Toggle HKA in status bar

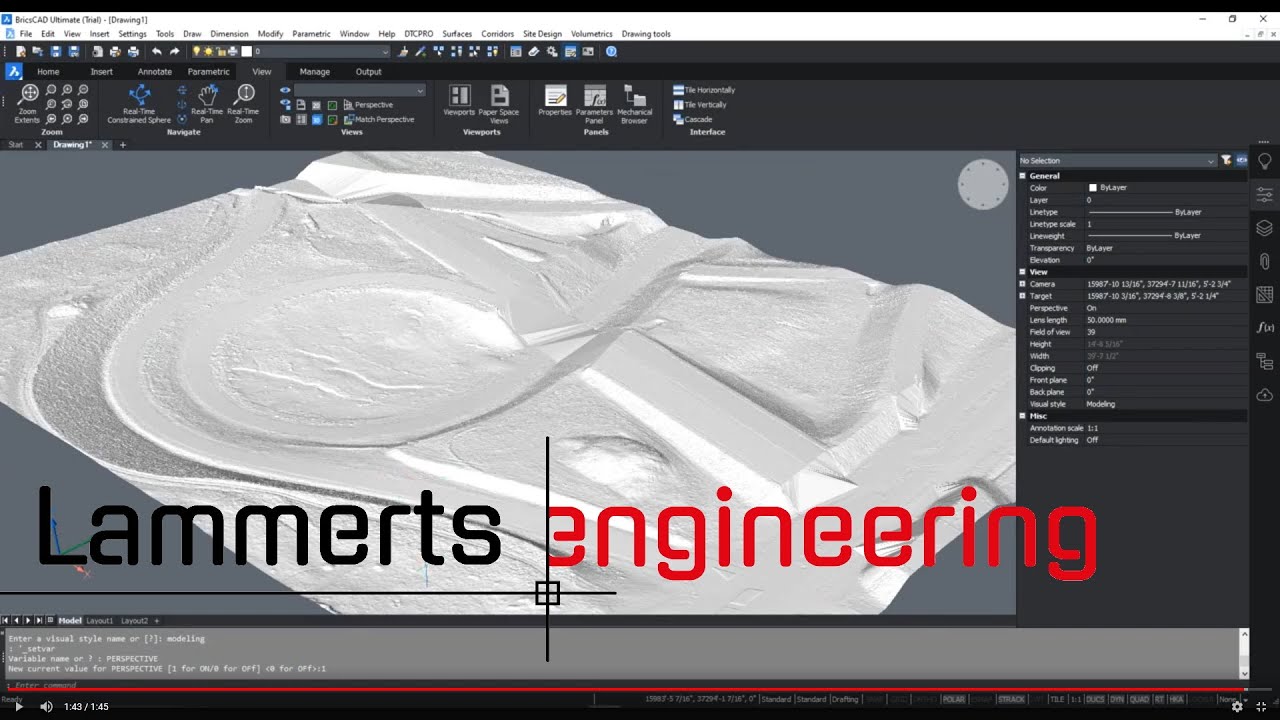1176,699
